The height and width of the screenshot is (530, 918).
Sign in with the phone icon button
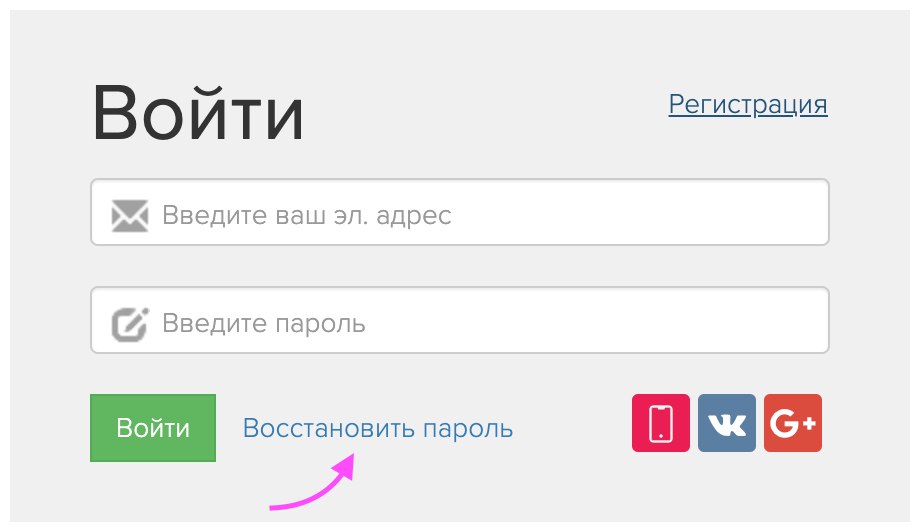(661, 424)
